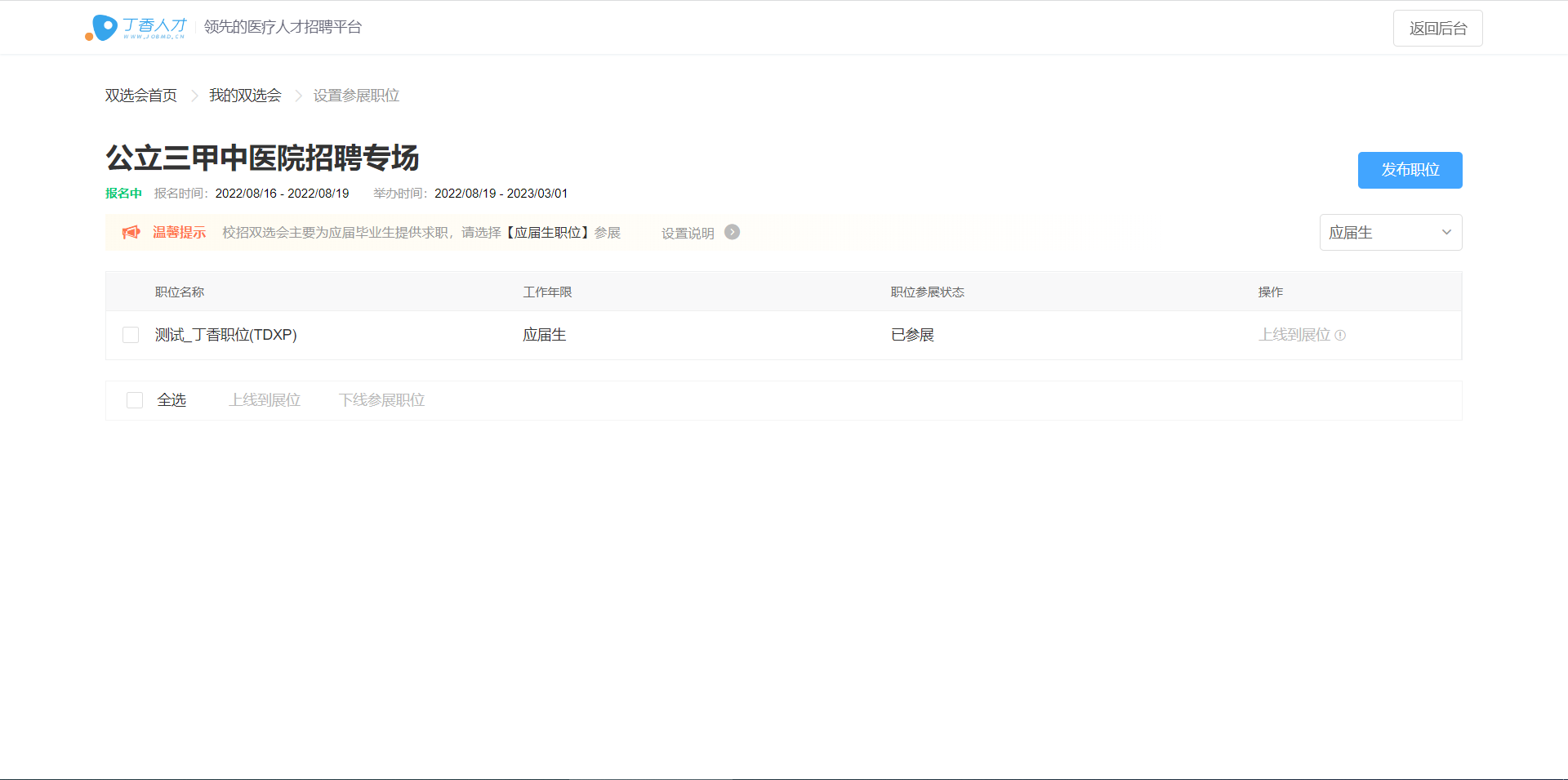Image resolution: width=1568 pixels, height=780 pixels.
Task: Go to 双选会首页 breadcrumb
Action: tap(140, 96)
